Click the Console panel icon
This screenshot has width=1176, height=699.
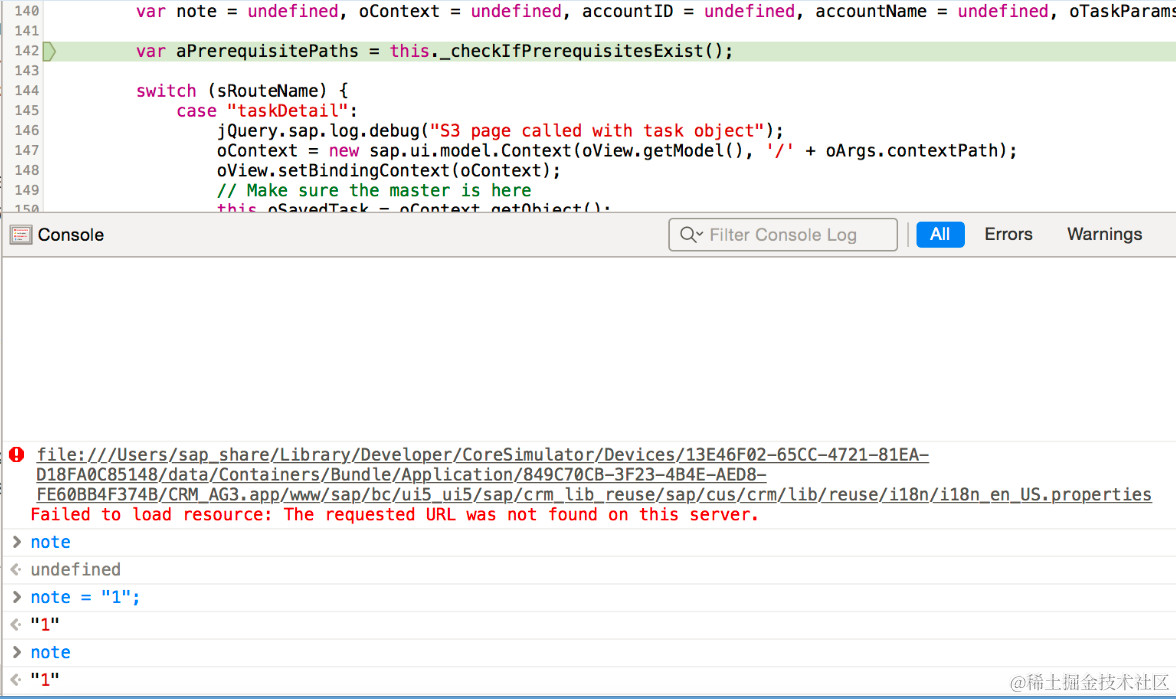point(21,235)
